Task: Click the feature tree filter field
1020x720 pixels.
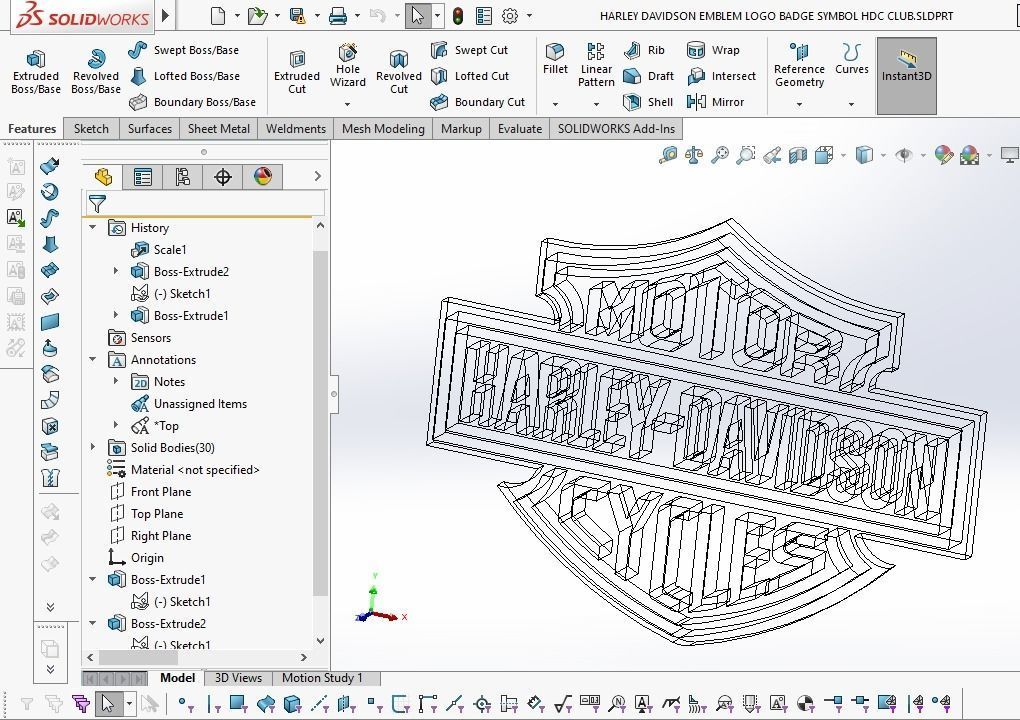Action: point(206,204)
